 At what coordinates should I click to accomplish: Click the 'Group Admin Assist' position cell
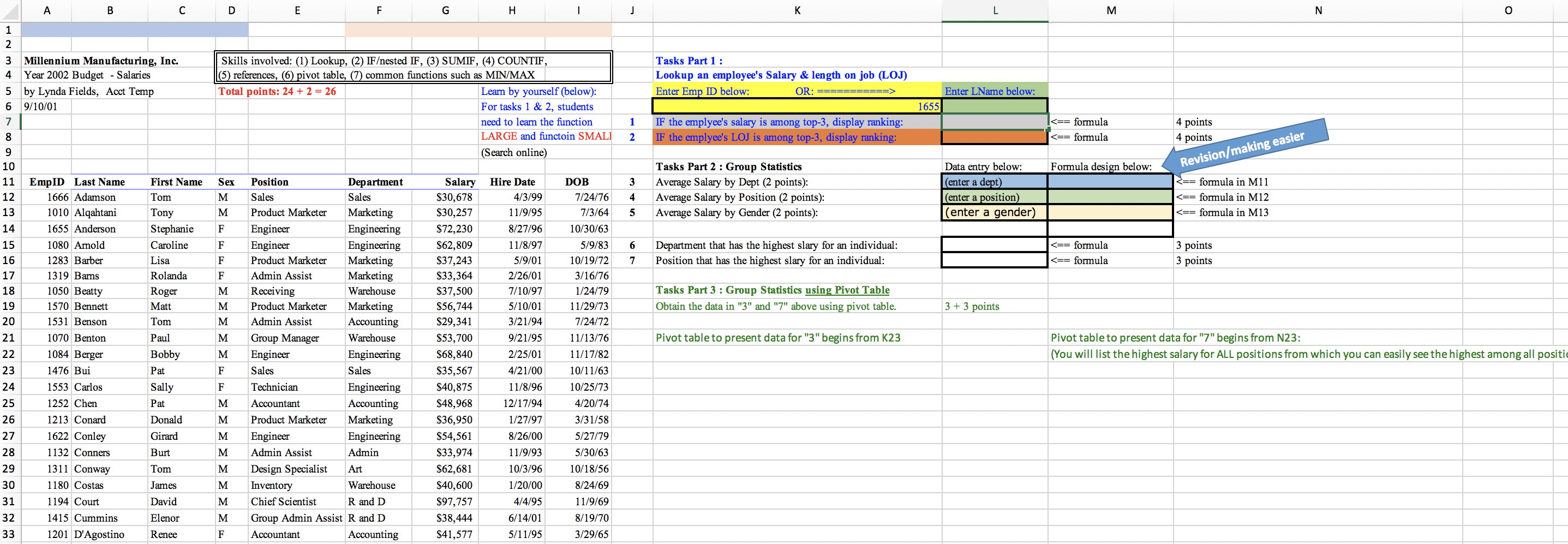tap(297, 518)
